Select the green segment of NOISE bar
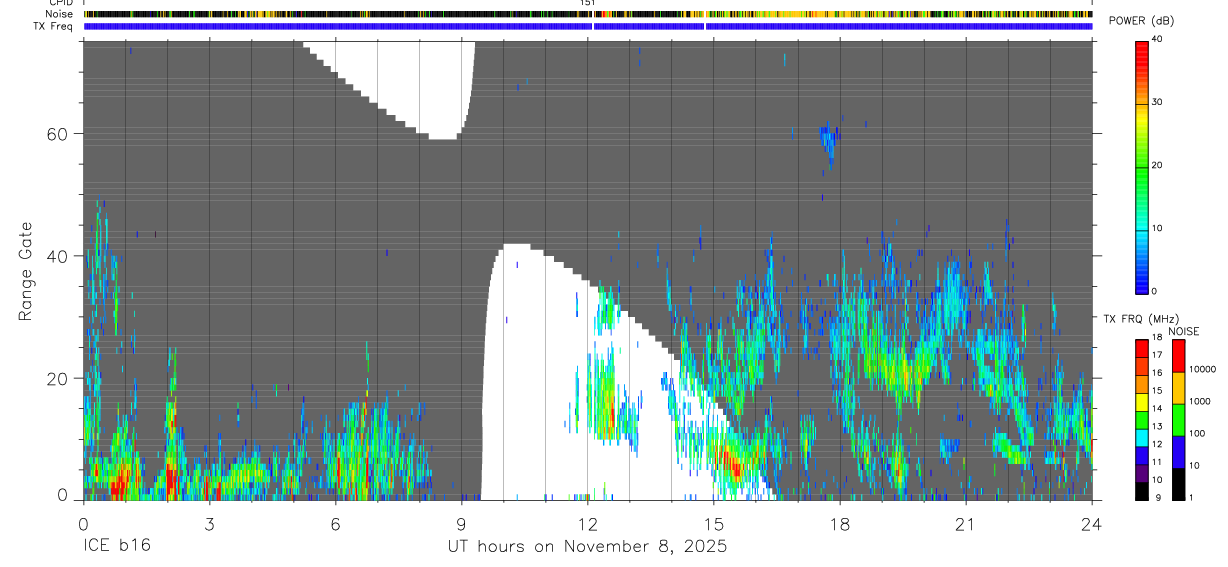Image resolution: width=1228 pixels, height=567 pixels. pos(1178,420)
